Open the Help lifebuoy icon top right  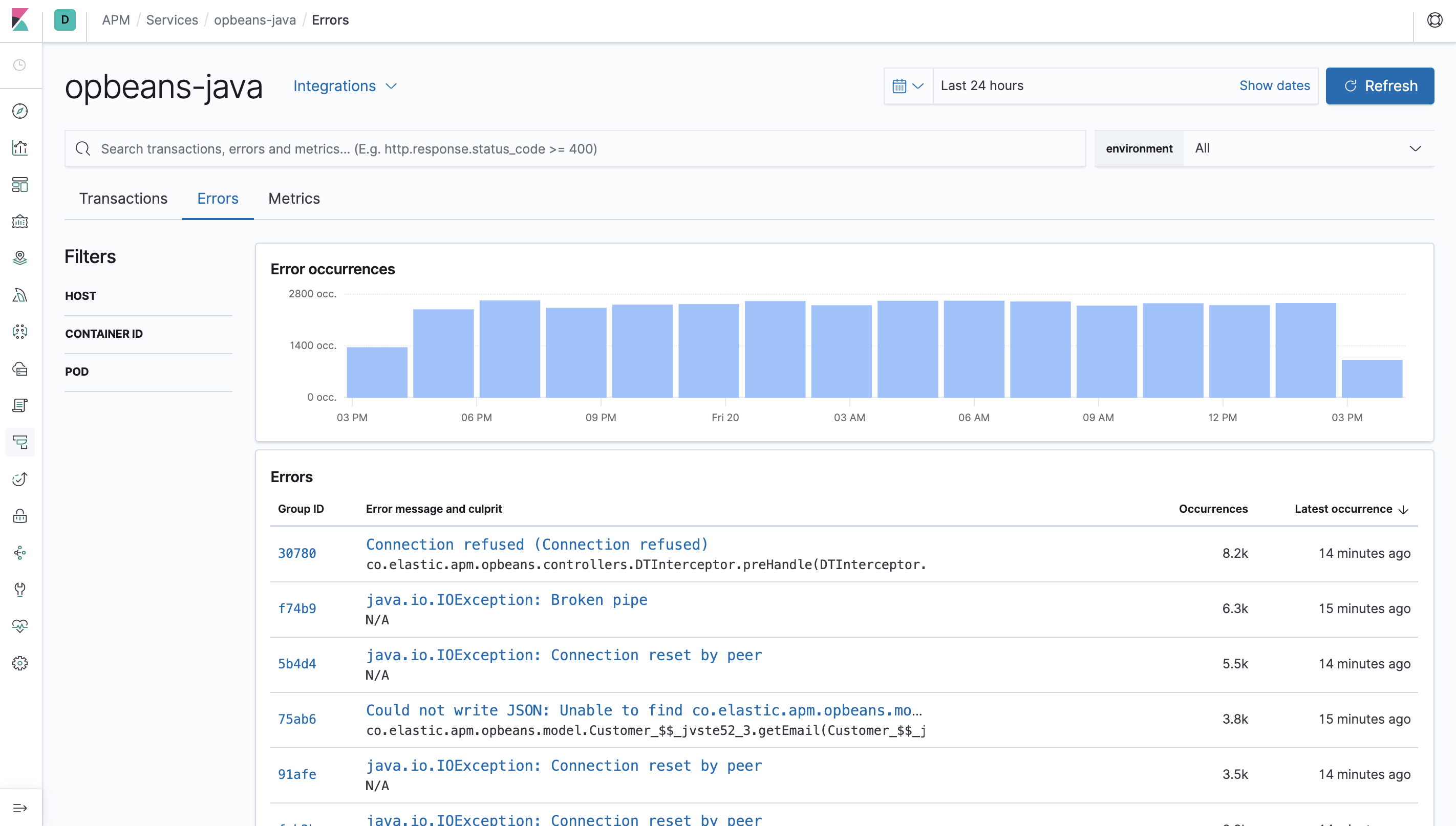coord(1436,20)
